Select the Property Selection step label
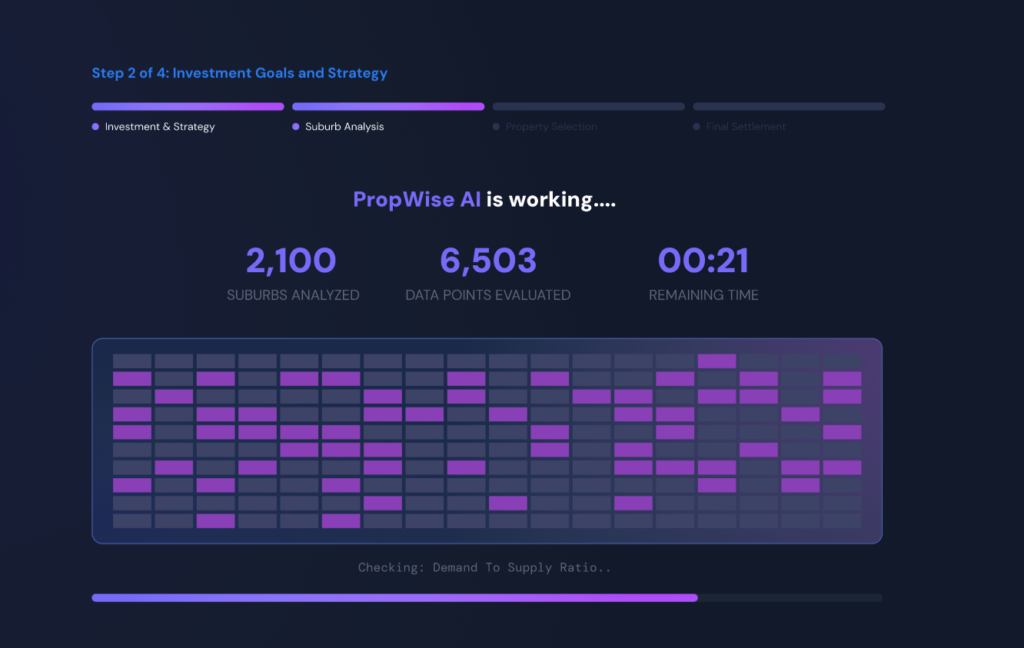This screenshot has width=1024, height=648. [551, 127]
